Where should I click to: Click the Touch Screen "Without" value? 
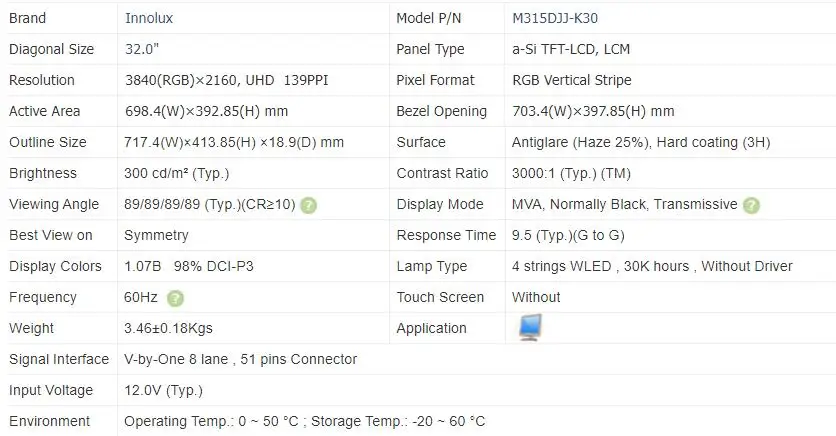pos(536,297)
